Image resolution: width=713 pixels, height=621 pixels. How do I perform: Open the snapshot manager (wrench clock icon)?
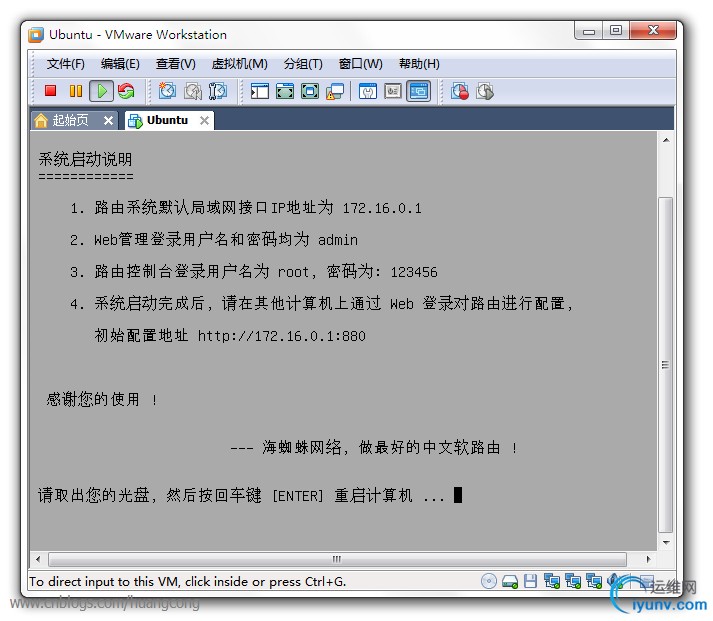[218, 91]
